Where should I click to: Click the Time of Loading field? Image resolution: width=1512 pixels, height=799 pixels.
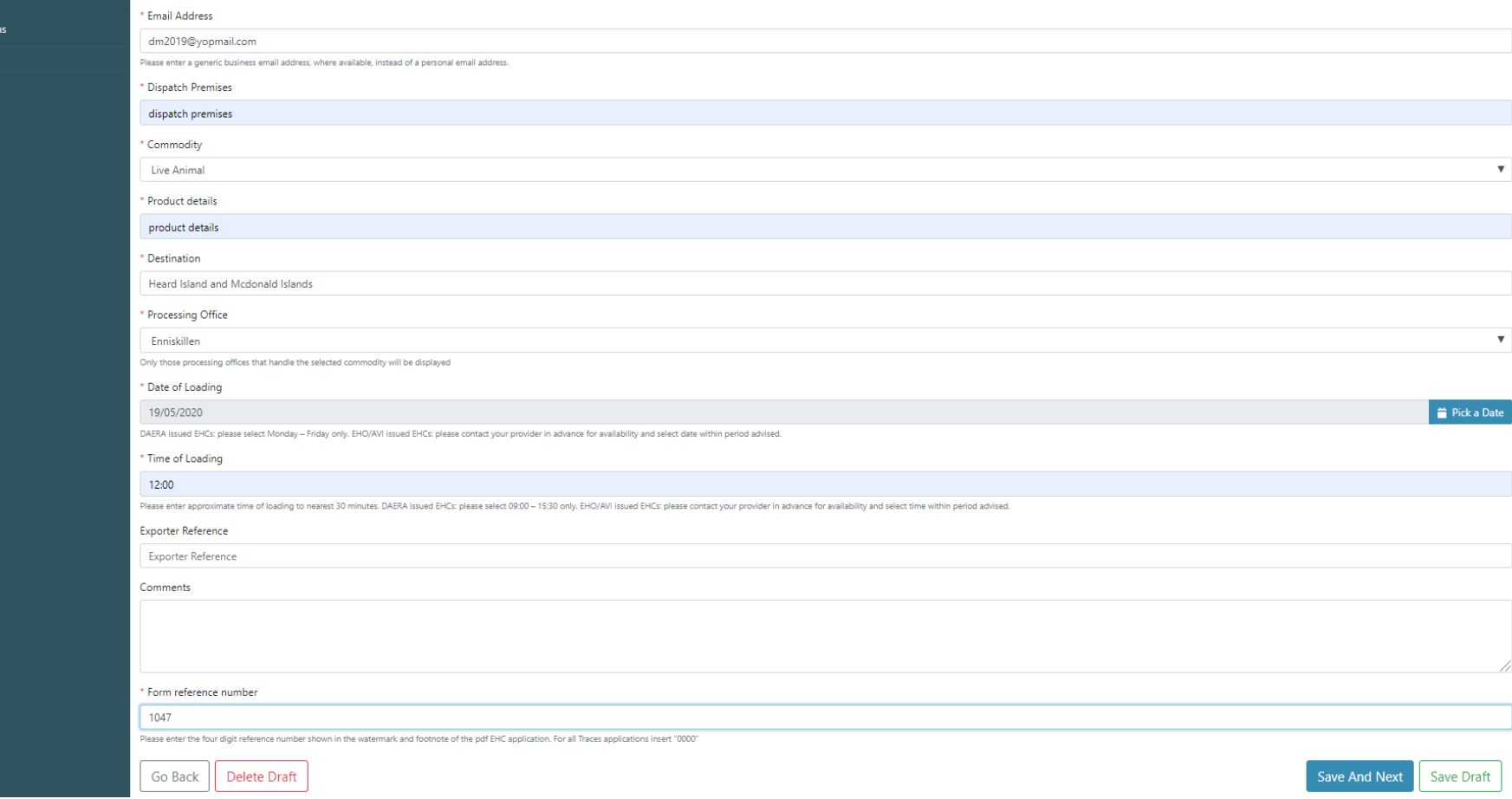point(826,484)
